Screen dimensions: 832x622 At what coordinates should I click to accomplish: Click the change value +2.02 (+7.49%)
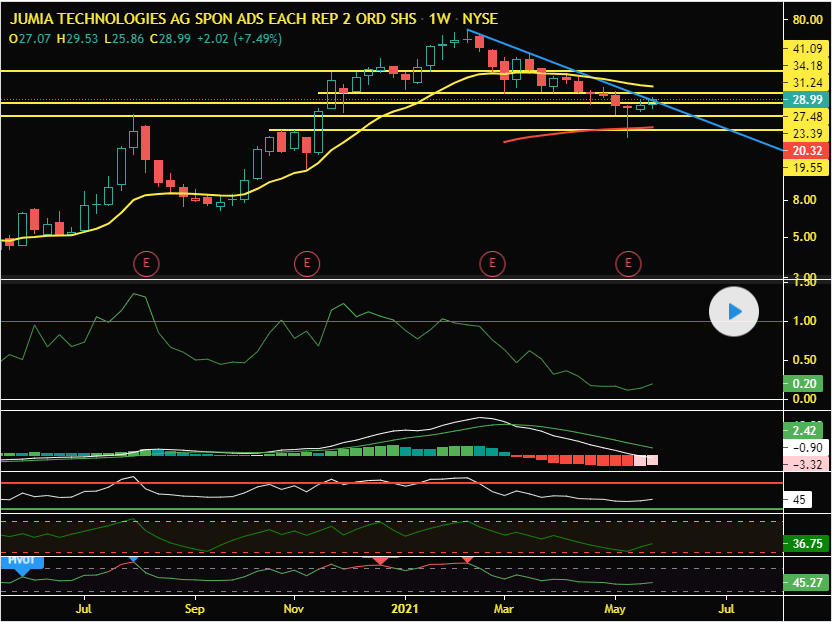click(x=239, y=39)
